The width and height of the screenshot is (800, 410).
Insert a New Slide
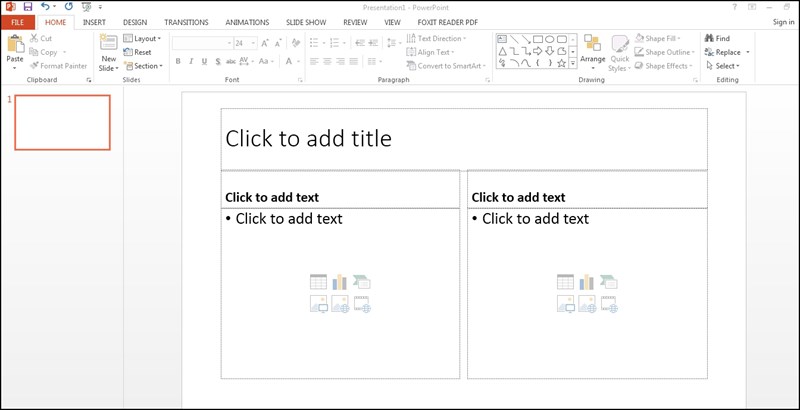108,50
